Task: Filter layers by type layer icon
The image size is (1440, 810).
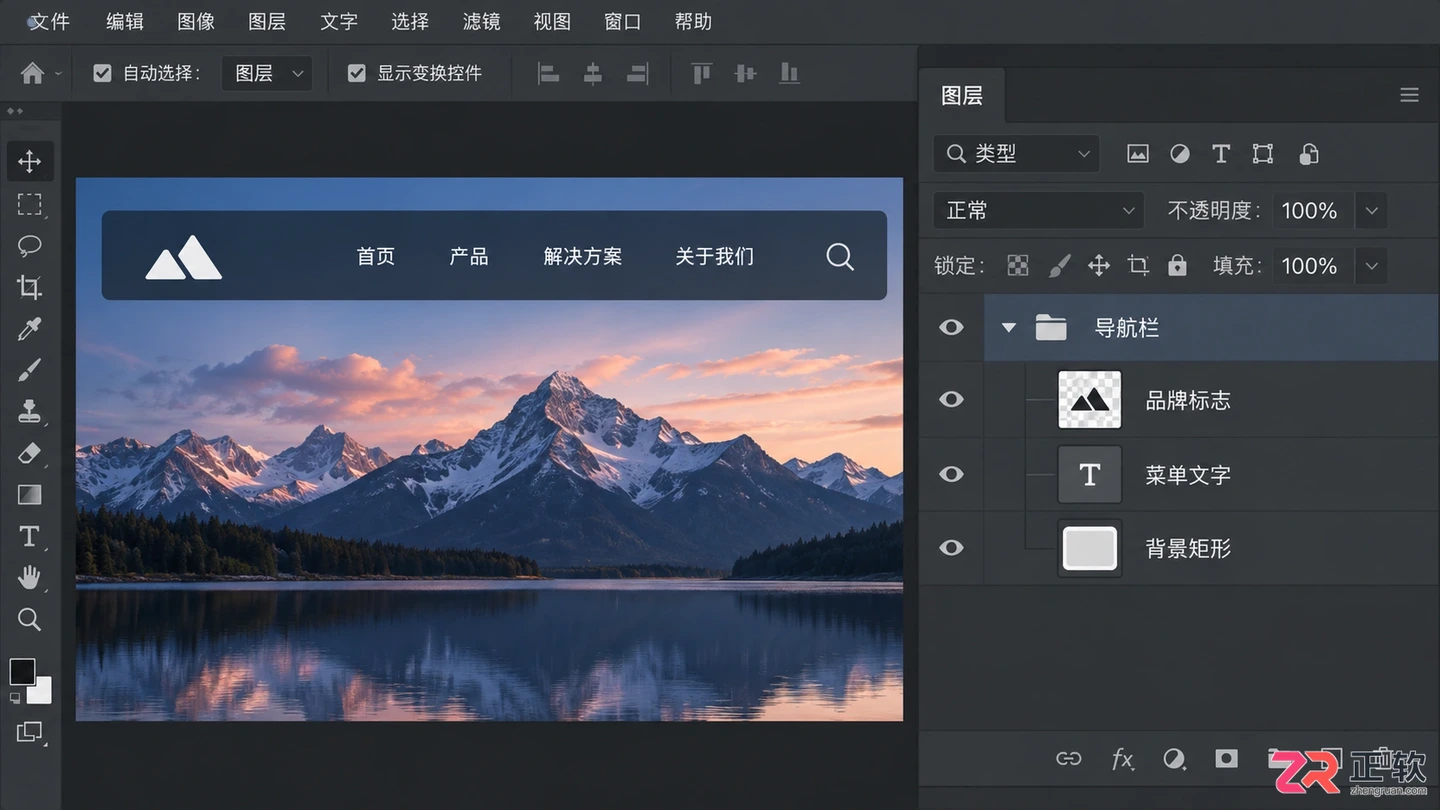Action: point(1221,154)
